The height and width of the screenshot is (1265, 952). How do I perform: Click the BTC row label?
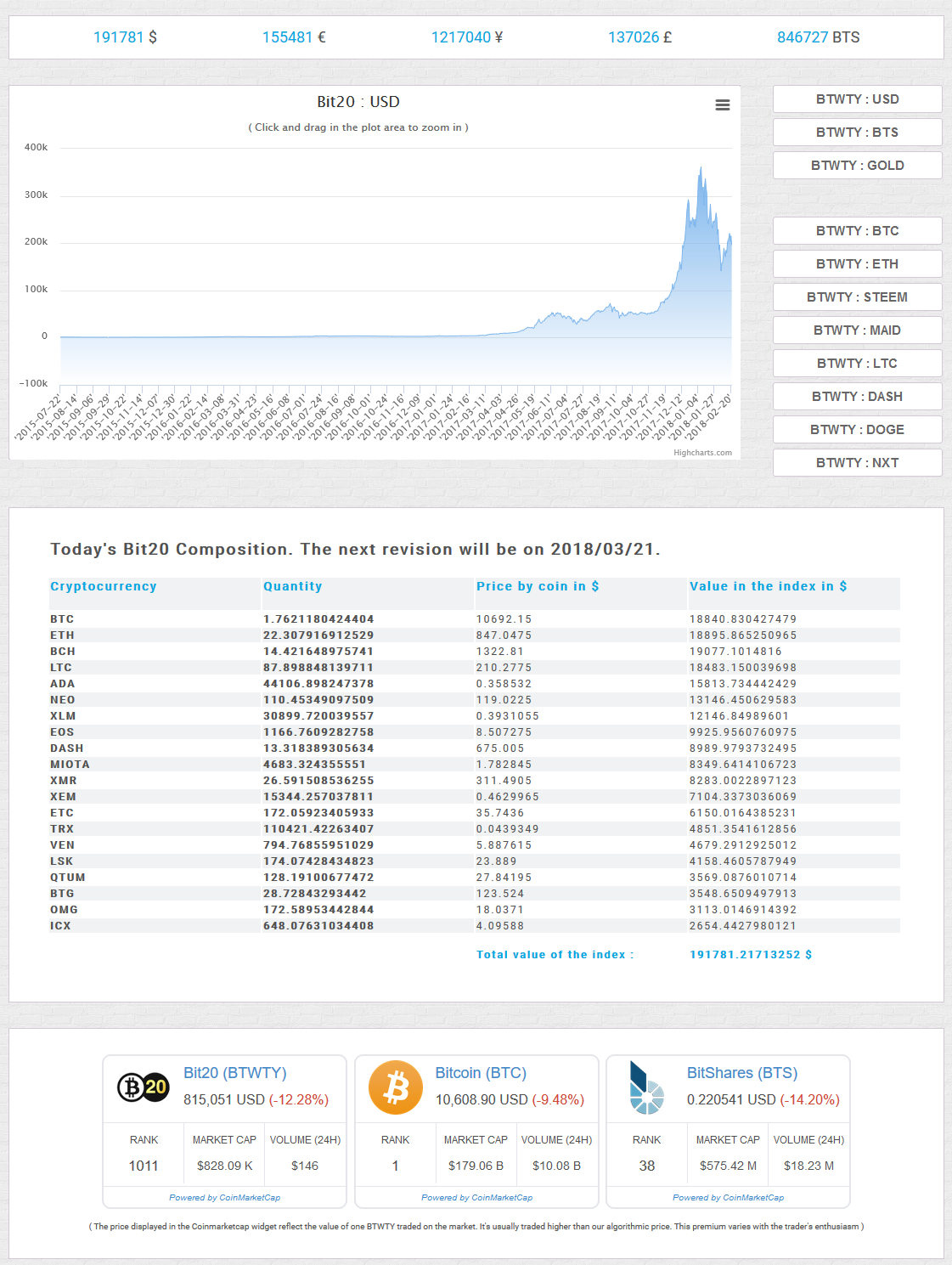tap(62, 619)
